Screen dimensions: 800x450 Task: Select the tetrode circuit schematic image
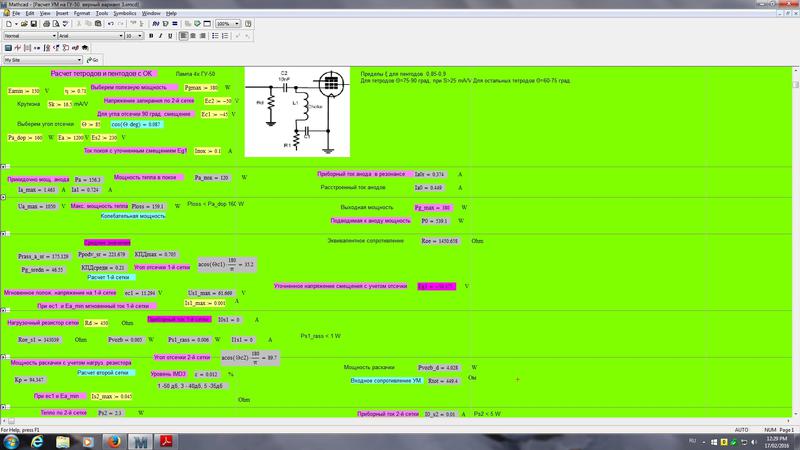297,112
